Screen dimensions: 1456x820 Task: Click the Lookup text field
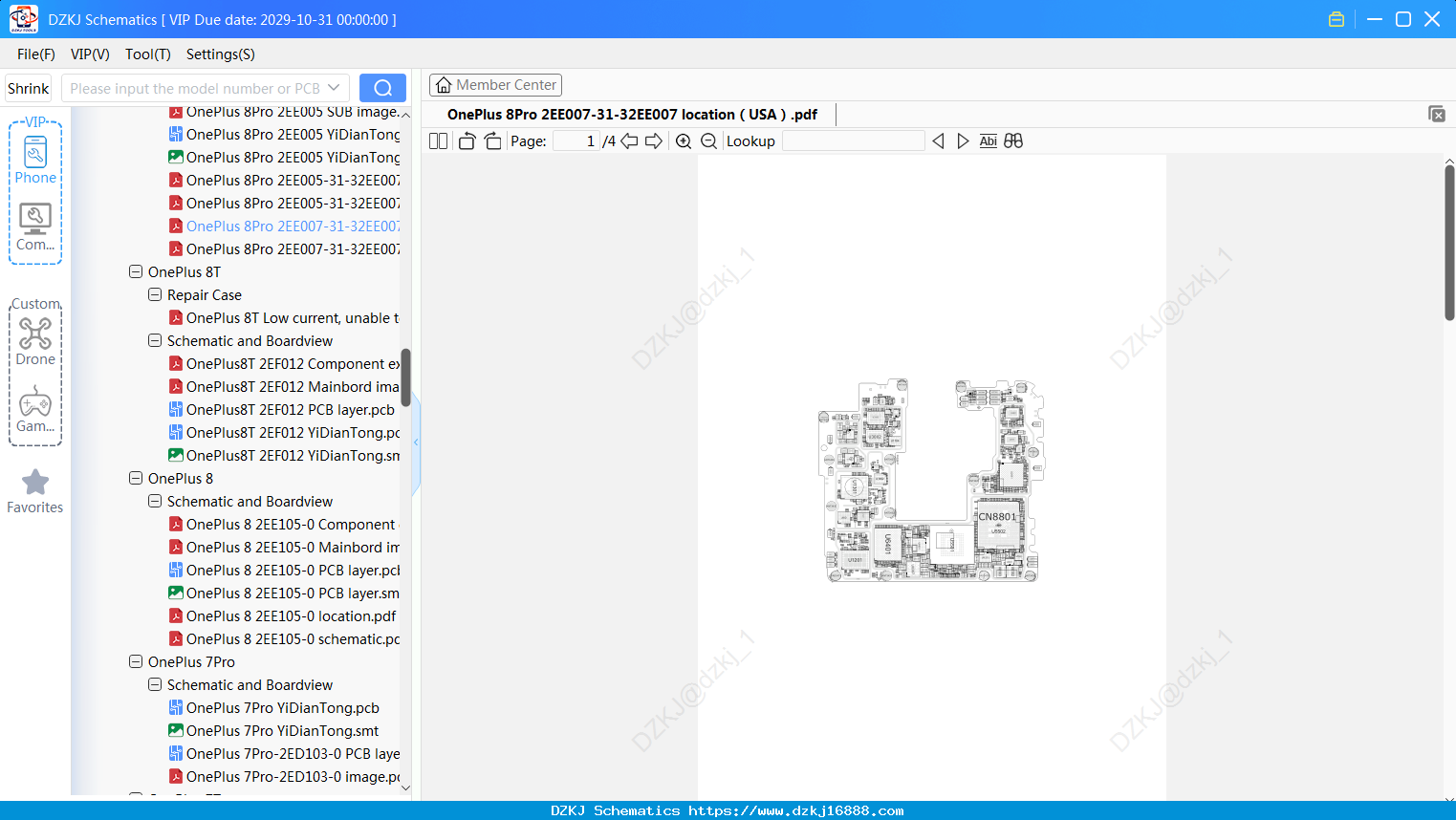[853, 141]
